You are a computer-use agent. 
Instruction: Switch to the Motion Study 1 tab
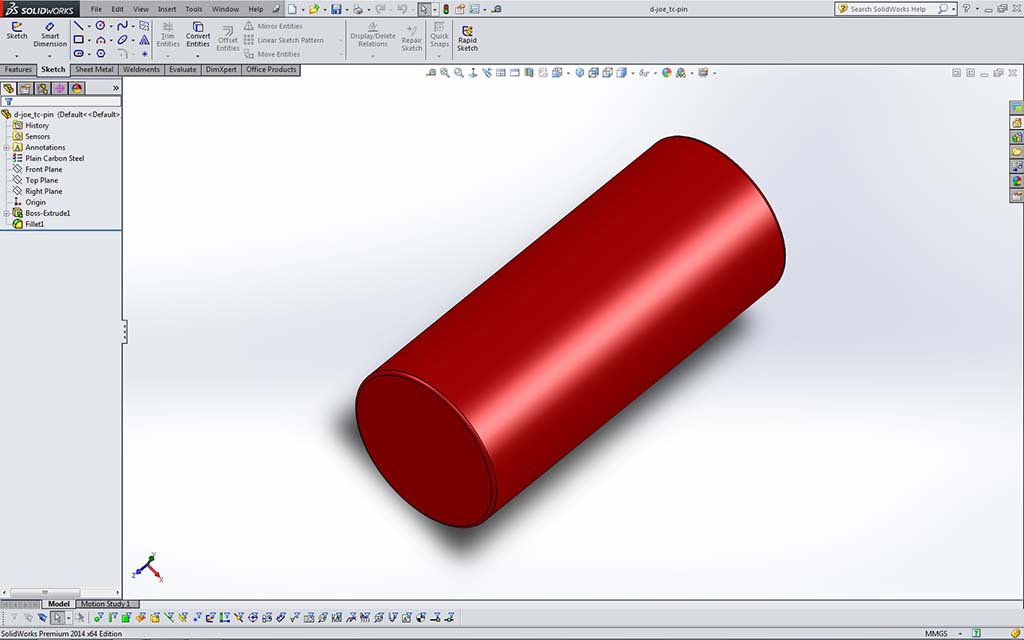(x=105, y=604)
